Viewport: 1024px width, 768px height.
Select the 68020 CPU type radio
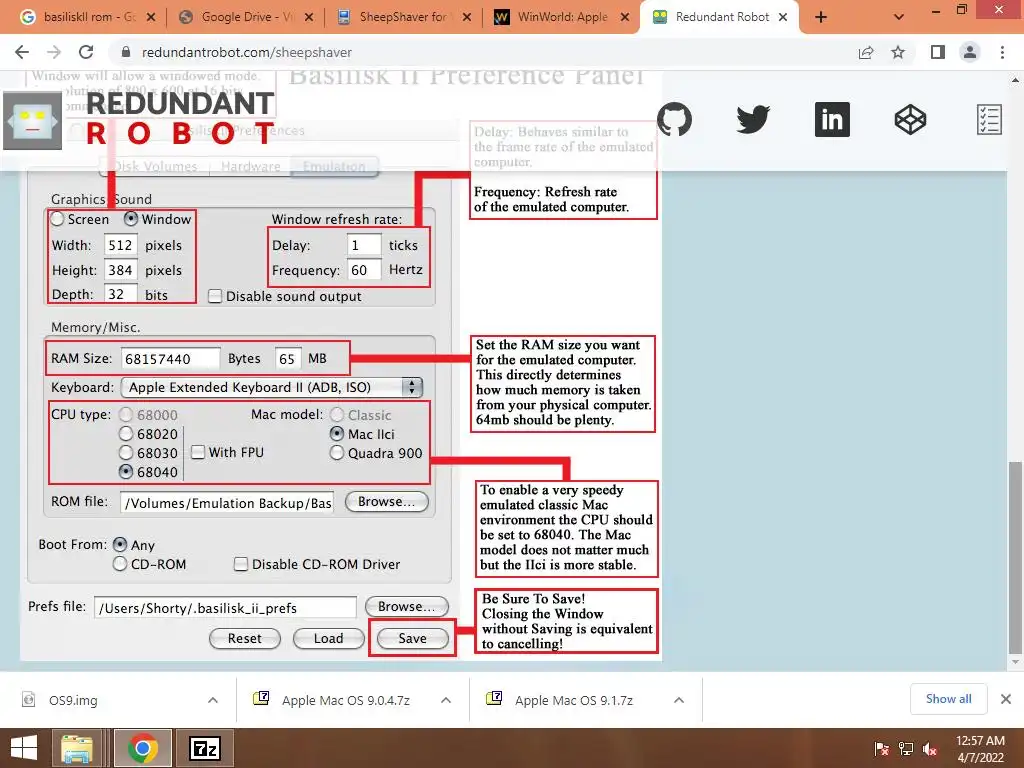[126, 434]
